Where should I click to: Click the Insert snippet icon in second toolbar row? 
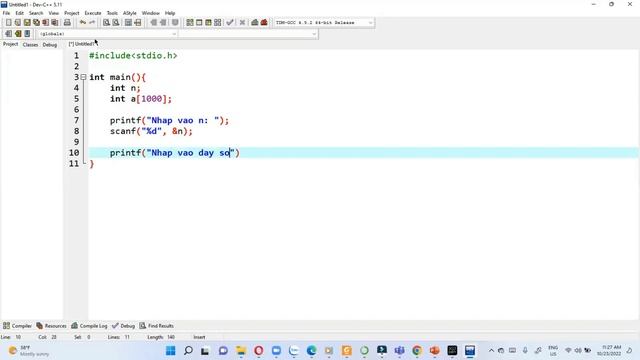(x=8, y=33)
